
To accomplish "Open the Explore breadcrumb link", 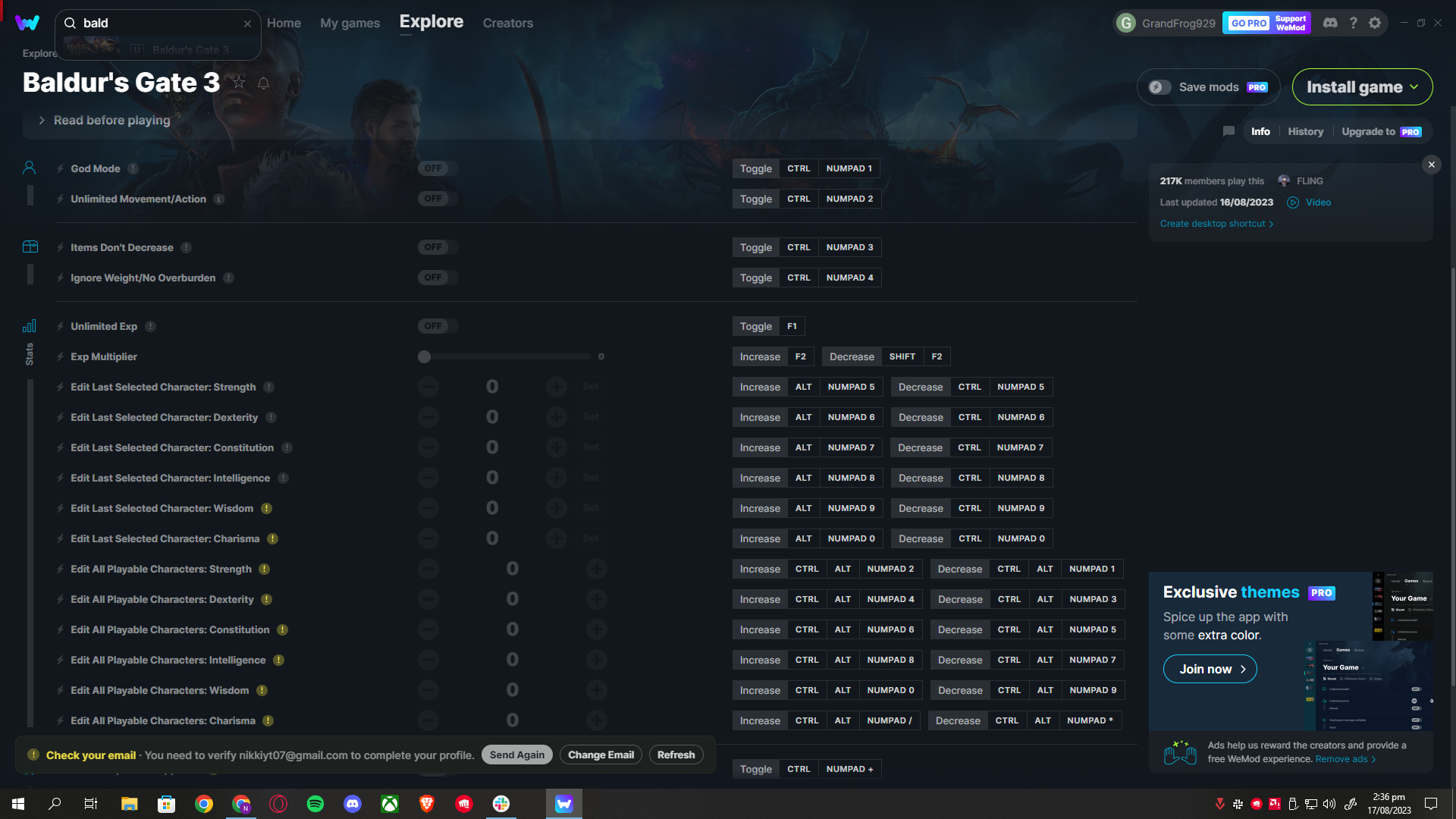I will coord(39,53).
